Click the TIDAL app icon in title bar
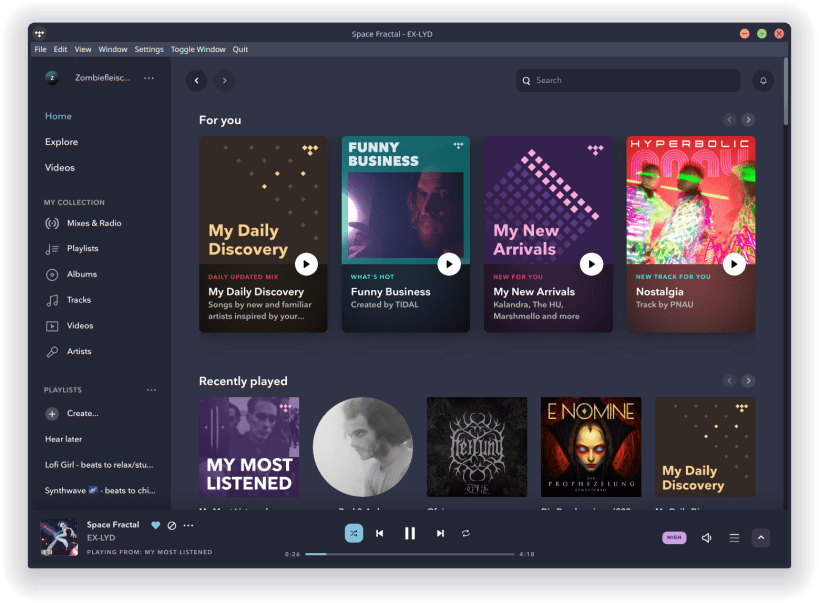This screenshot has height=603, width=819. pyautogui.click(x=40, y=34)
